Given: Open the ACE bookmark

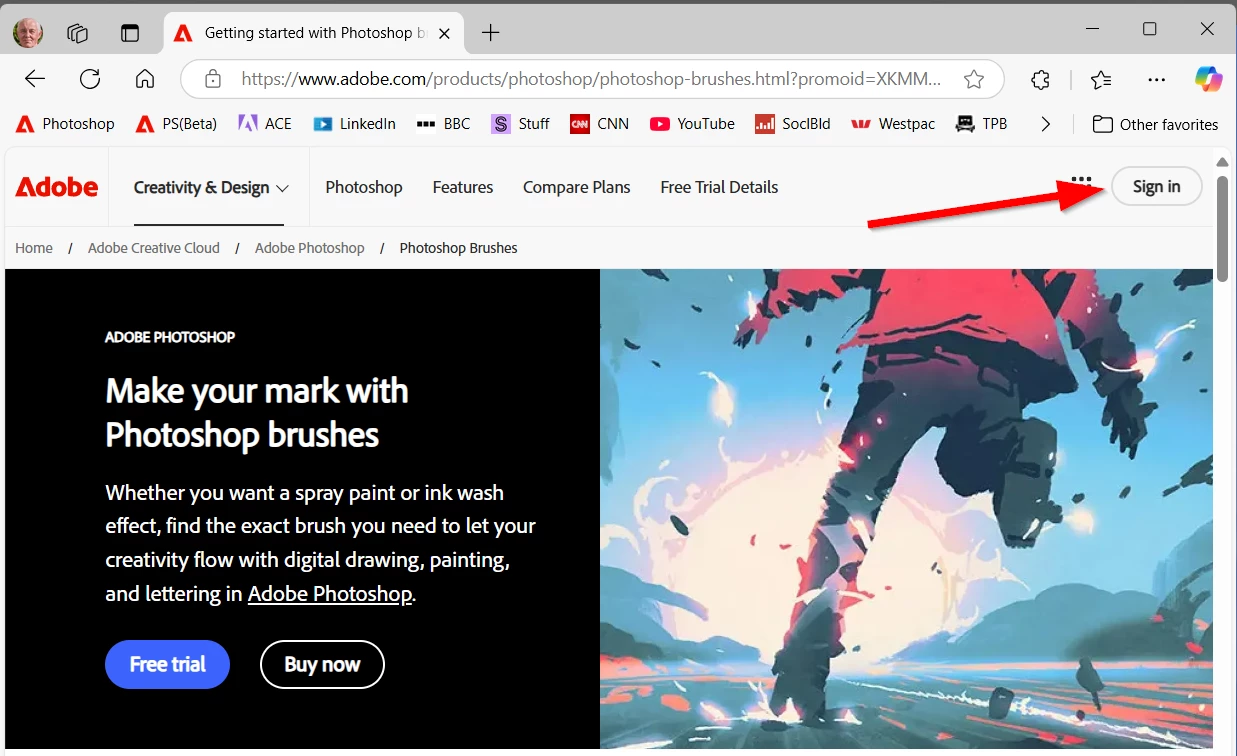Looking at the screenshot, I should click(265, 124).
